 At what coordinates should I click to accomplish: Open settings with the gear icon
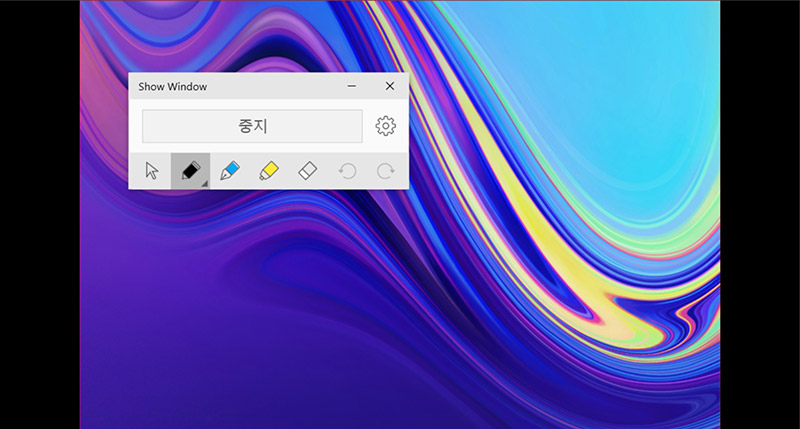pos(385,126)
